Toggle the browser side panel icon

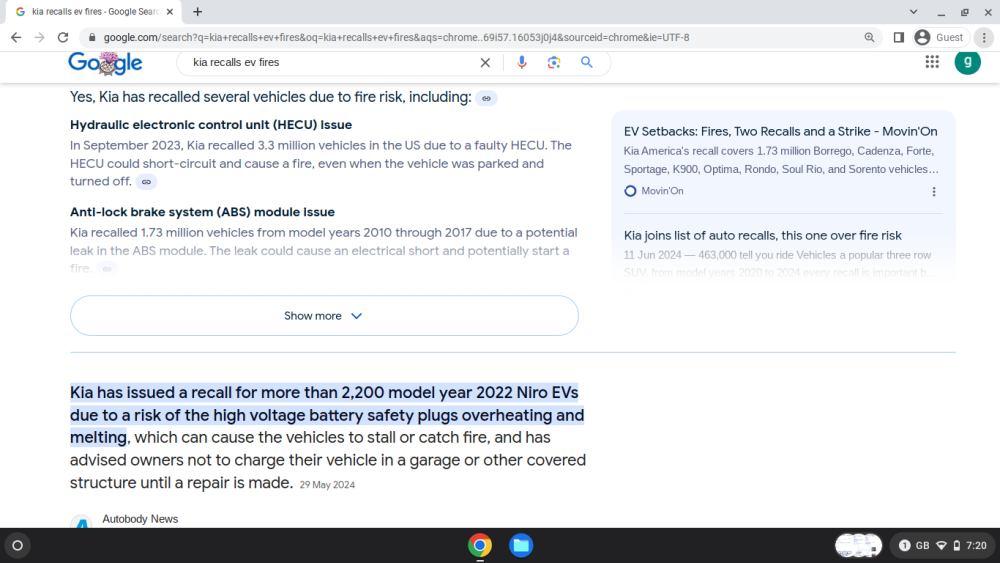point(899,38)
